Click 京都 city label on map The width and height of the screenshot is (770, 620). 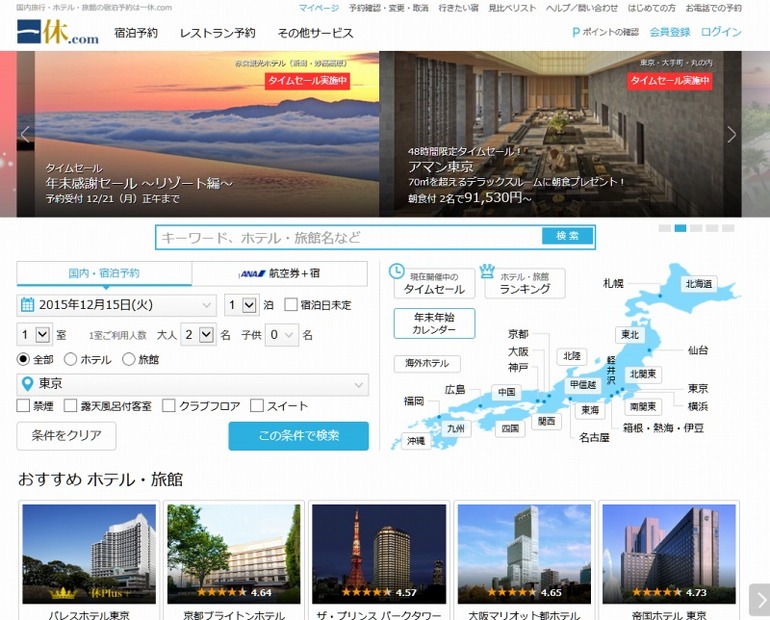[x=518, y=334]
